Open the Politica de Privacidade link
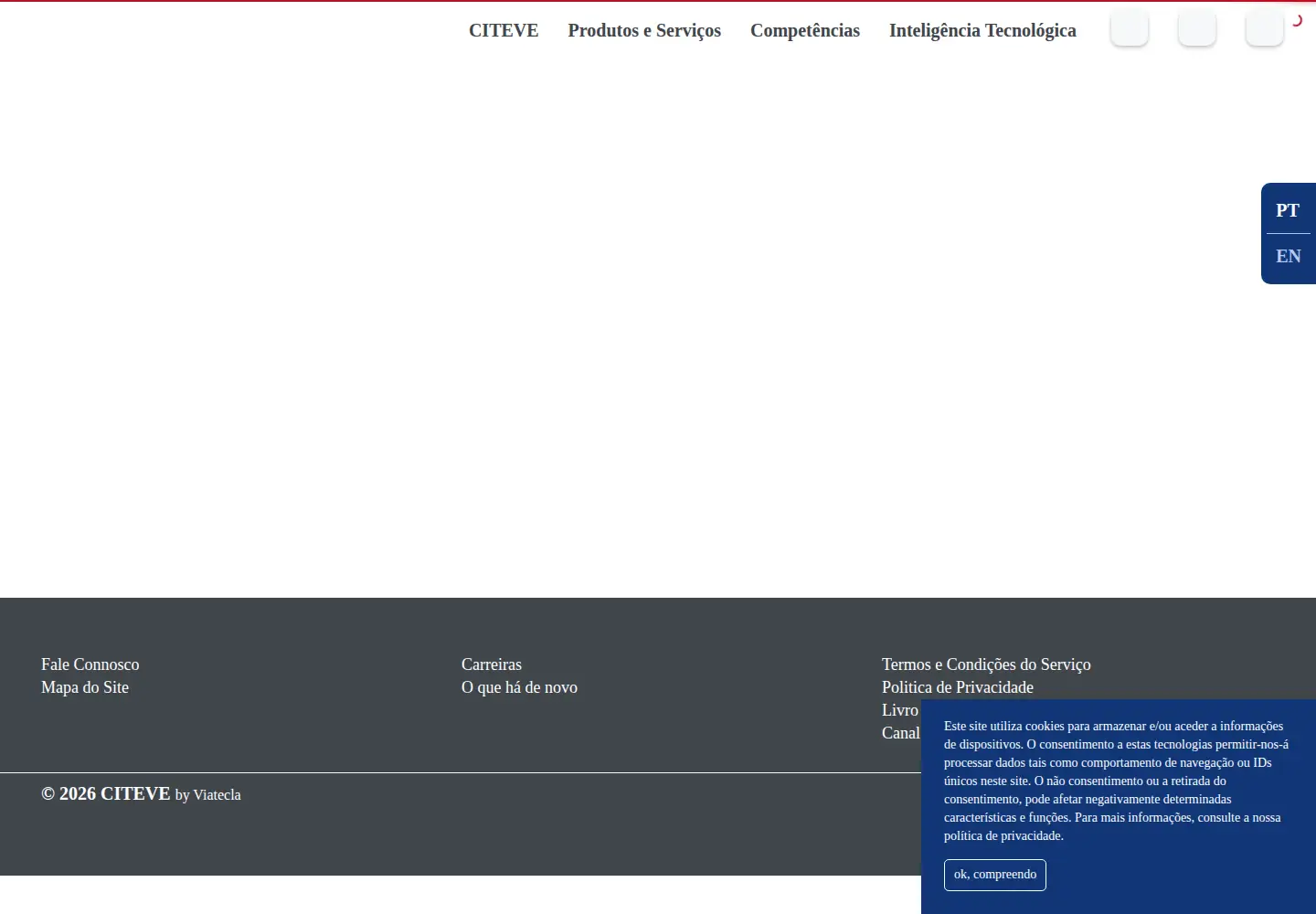 tap(958, 687)
